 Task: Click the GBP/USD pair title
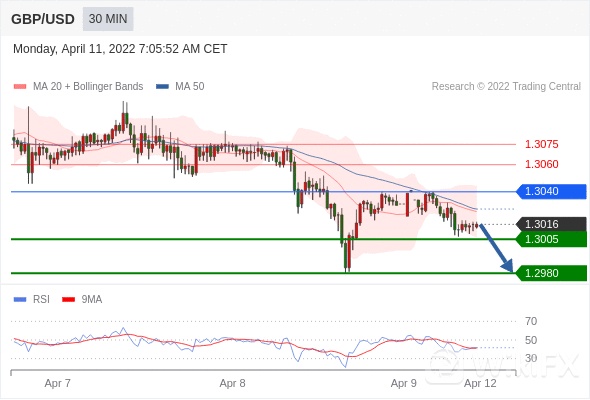tap(43, 19)
